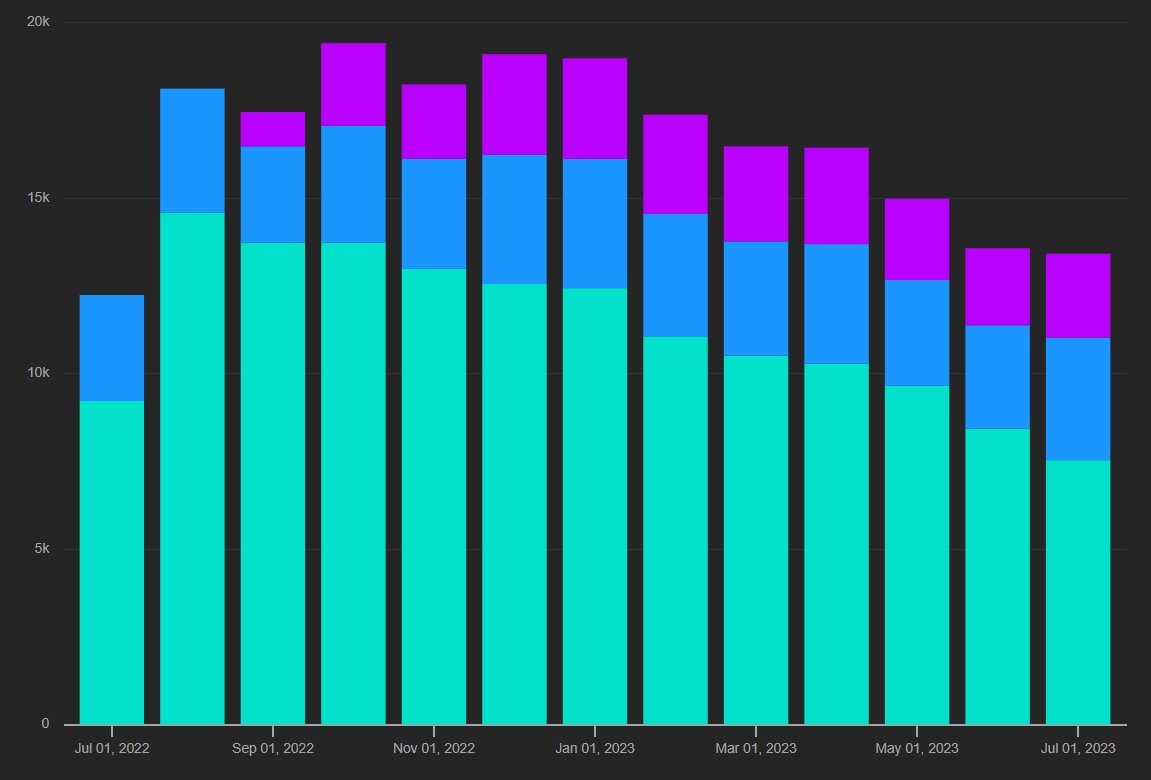Image resolution: width=1151 pixels, height=780 pixels.
Task: Select the "Jan 01, 2023" axis date label
Action: click(x=595, y=748)
